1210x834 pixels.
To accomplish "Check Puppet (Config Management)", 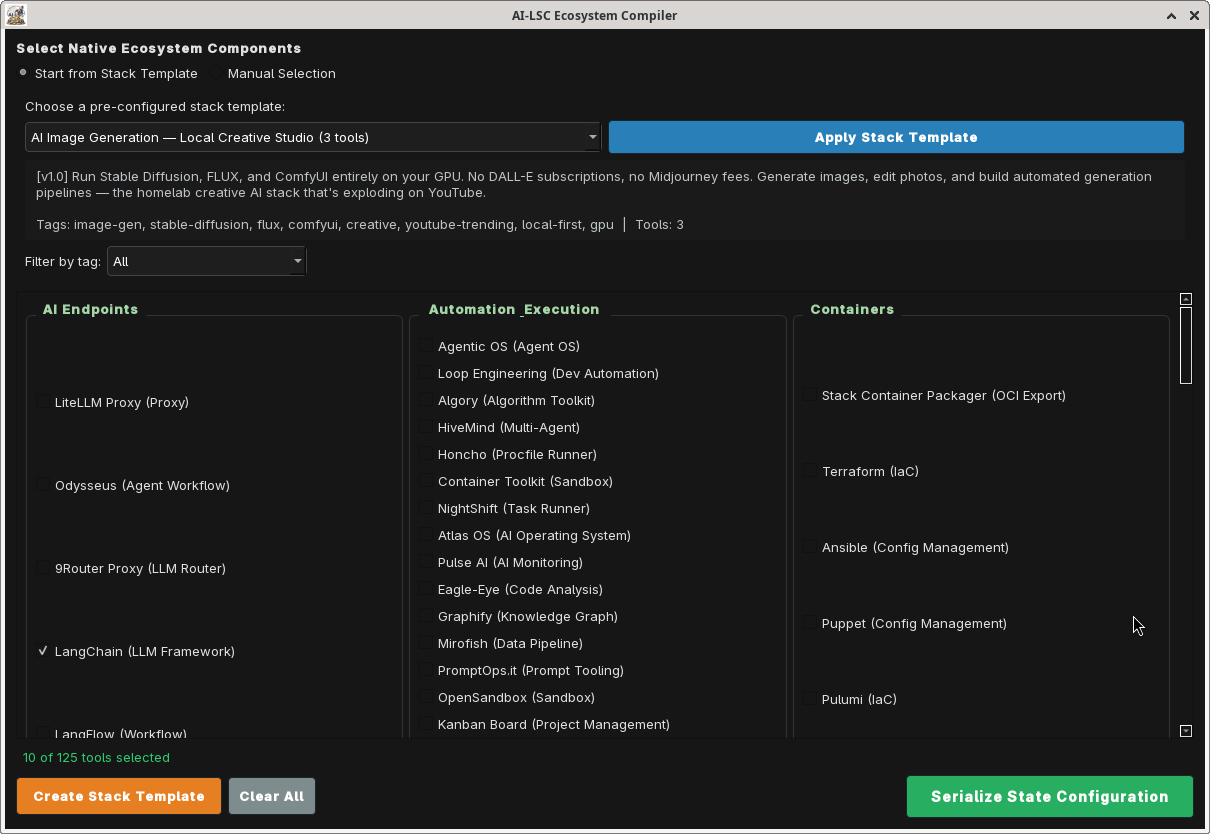I will 905,624.
